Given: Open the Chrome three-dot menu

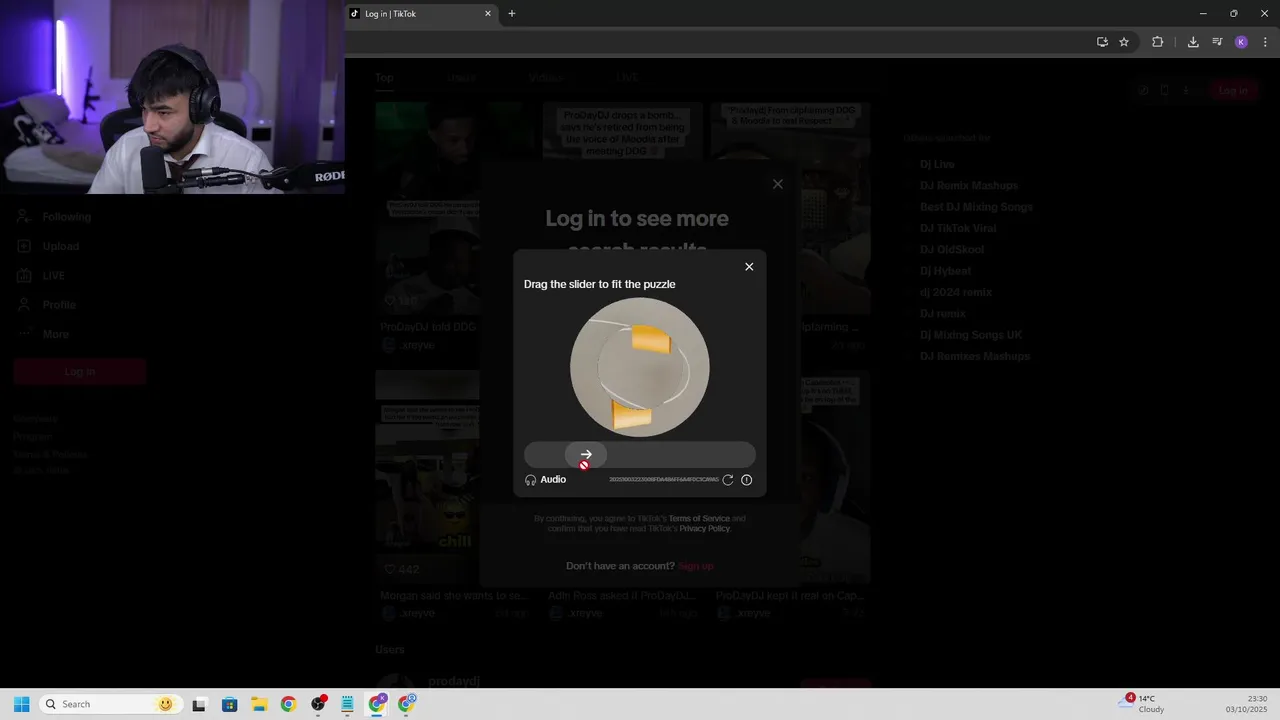Looking at the screenshot, I should click(x=1266, y=42).
